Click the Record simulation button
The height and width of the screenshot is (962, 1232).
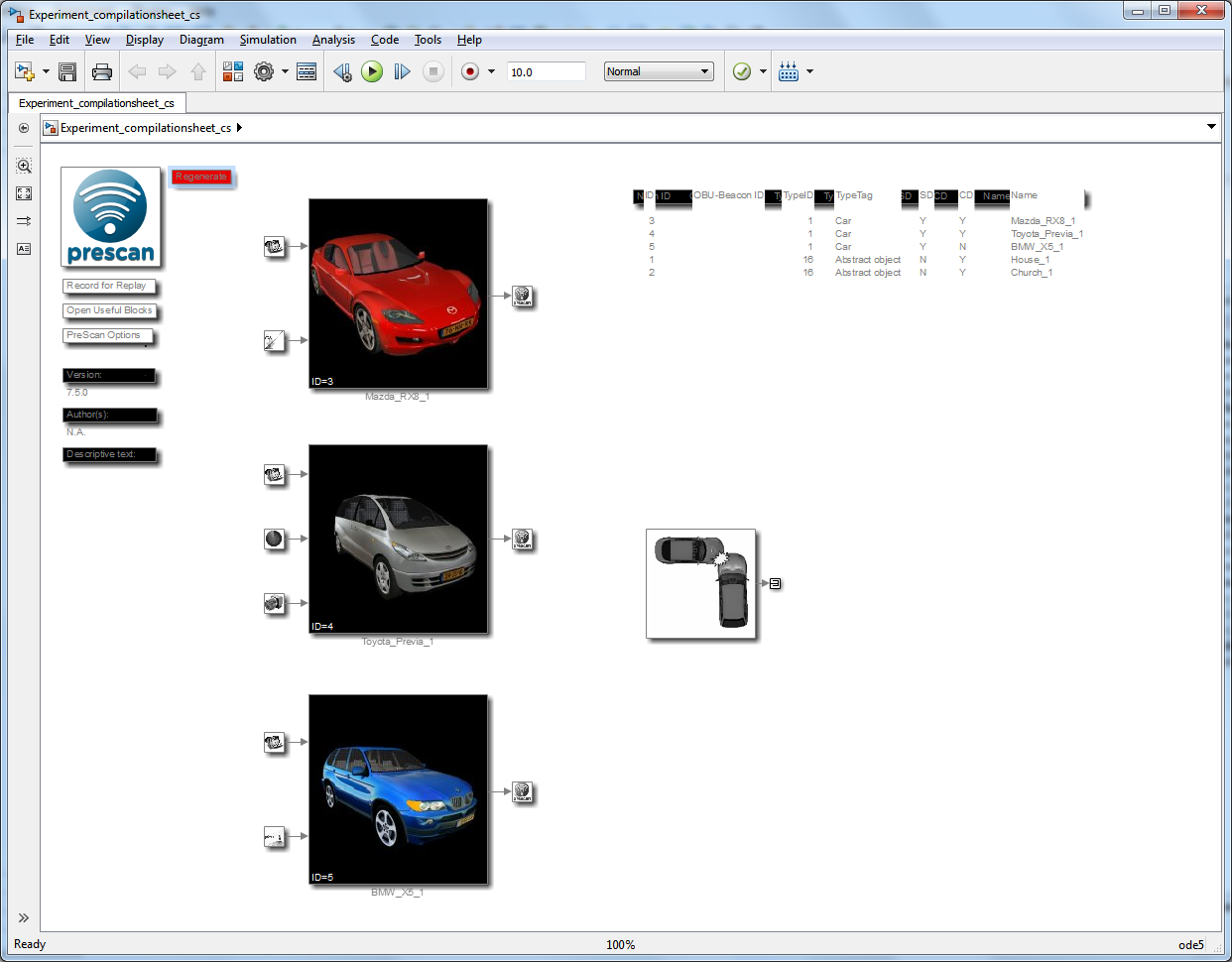[470, 71]
